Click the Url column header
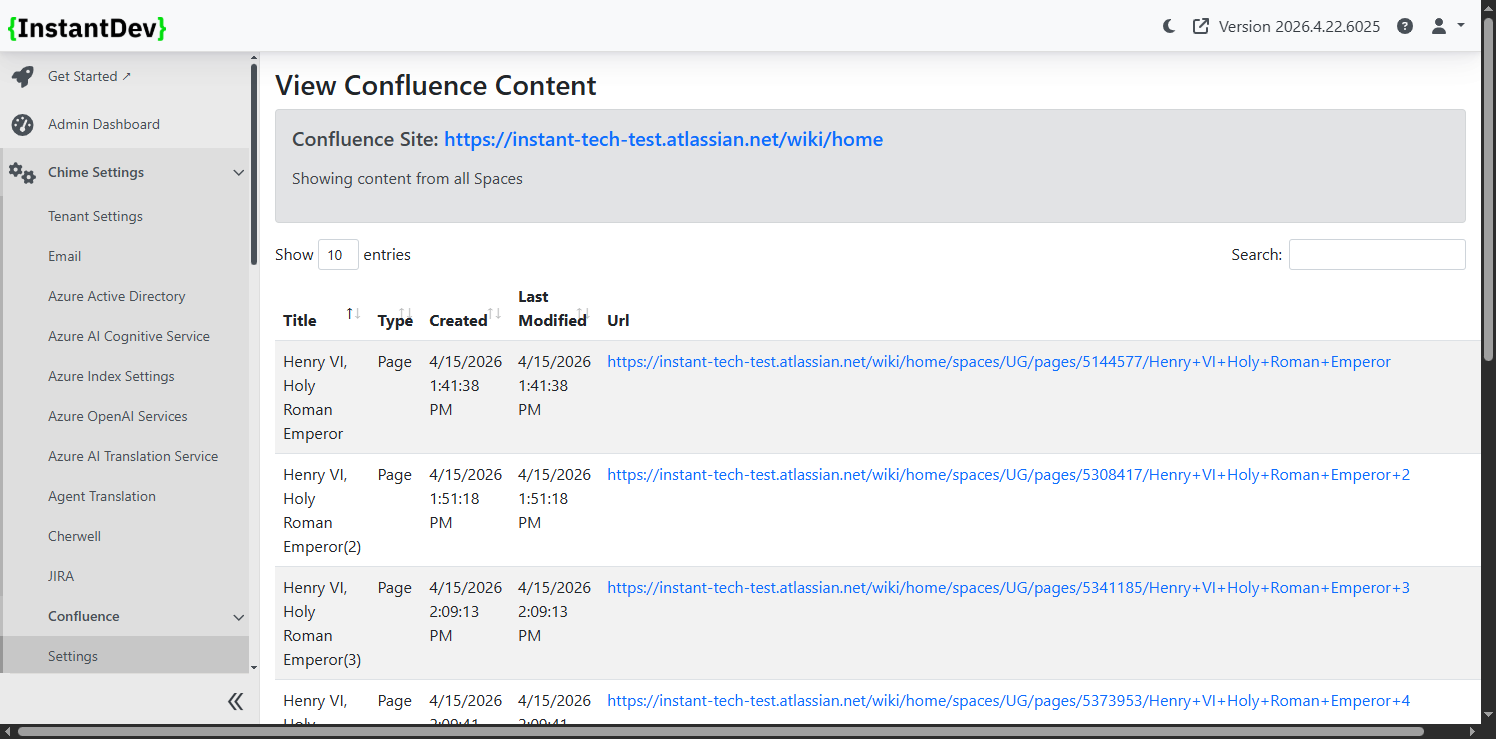 point(618,320)
